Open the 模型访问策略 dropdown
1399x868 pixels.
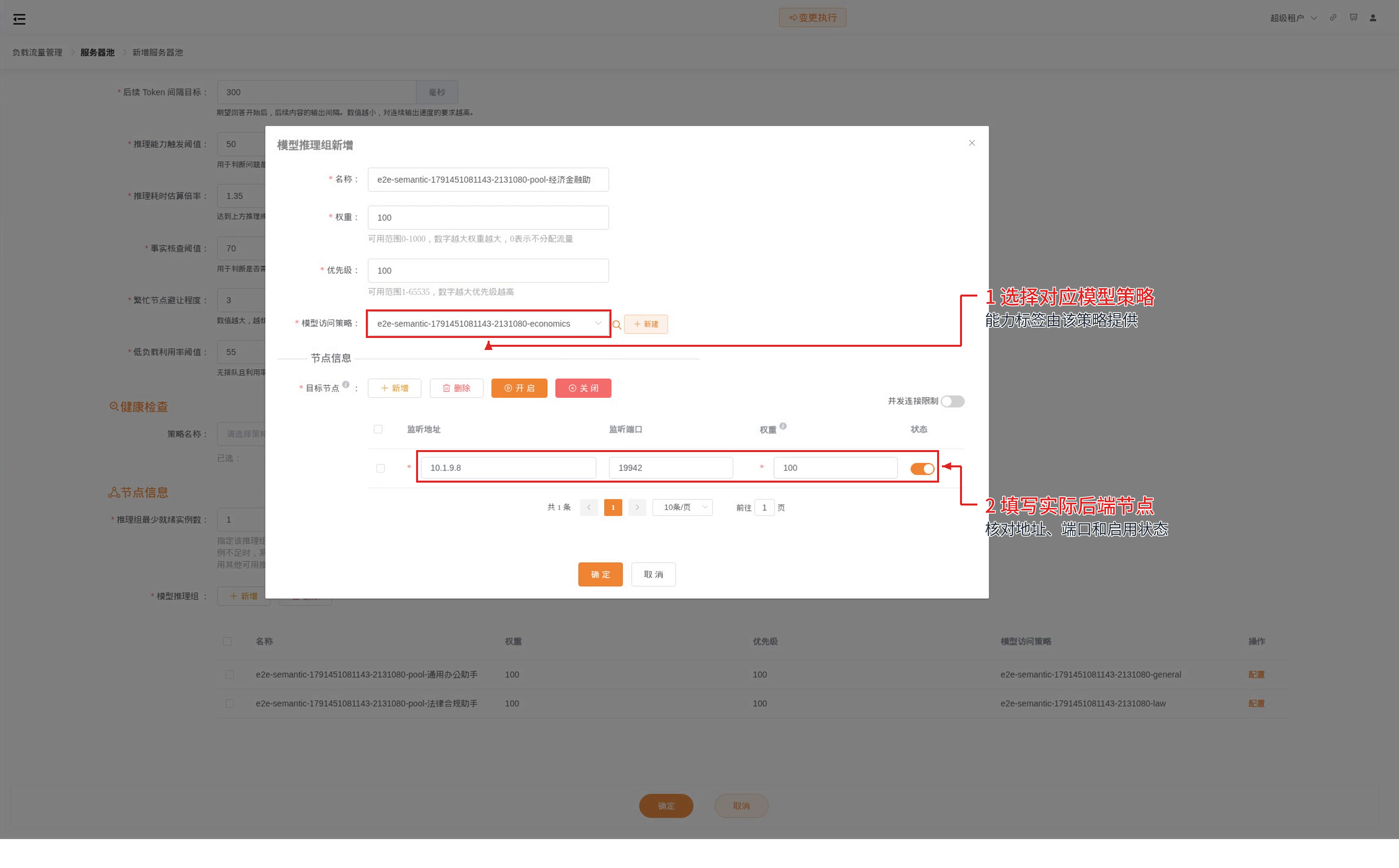coord(488,324)
